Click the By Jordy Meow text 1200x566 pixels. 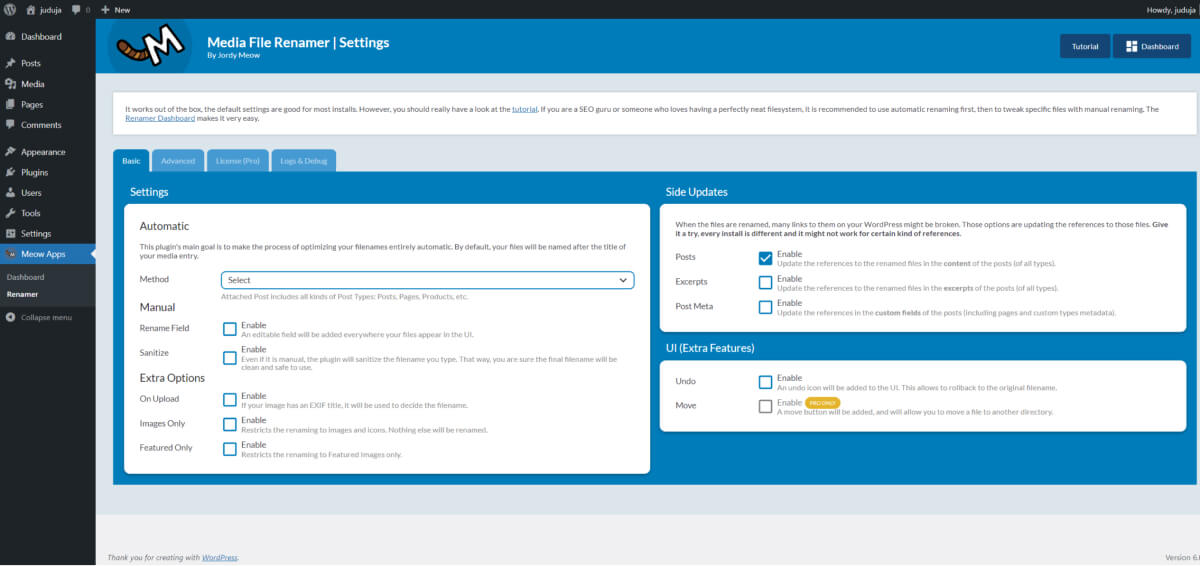[232, 56]
